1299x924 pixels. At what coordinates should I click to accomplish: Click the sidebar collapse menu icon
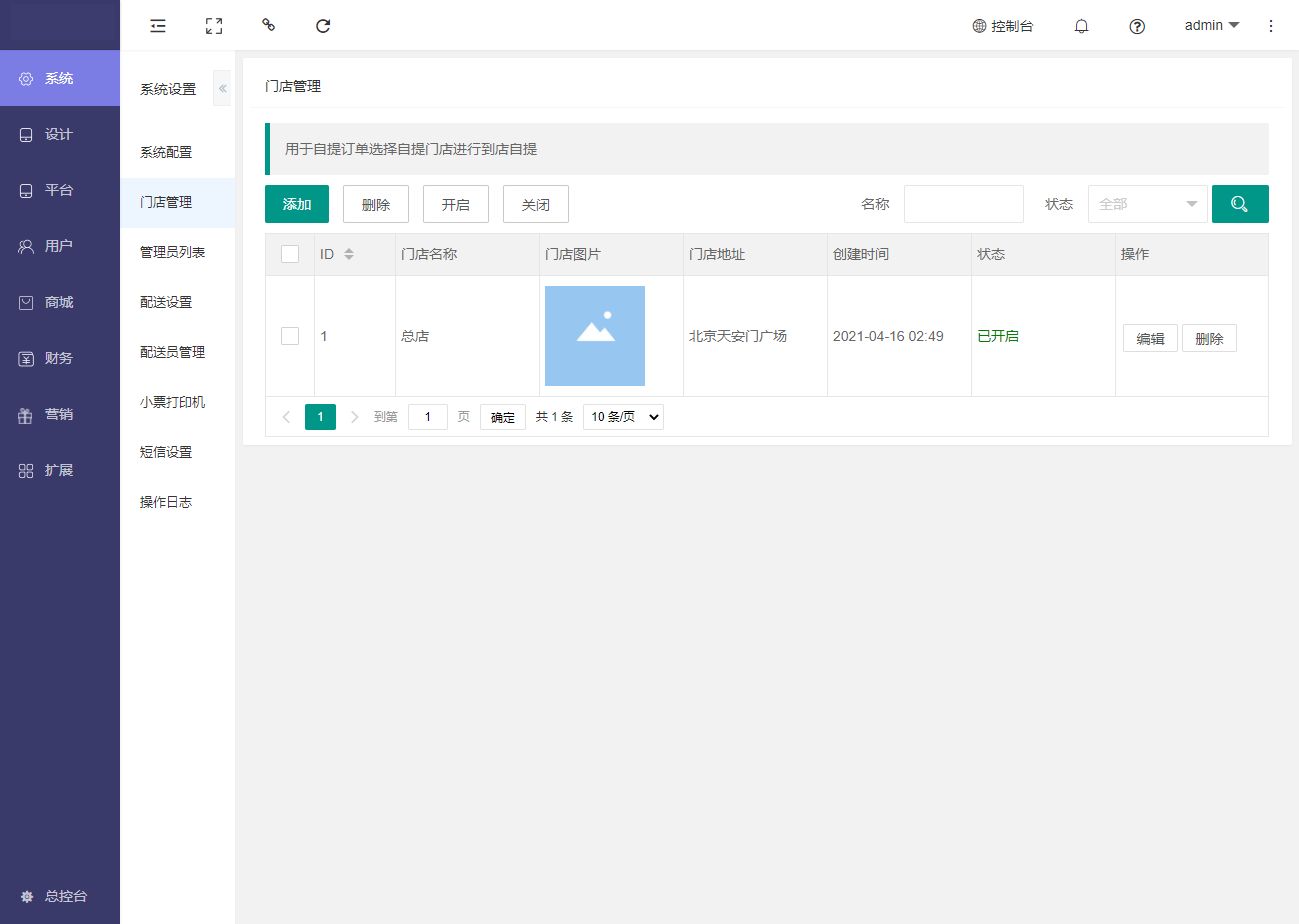pyautogui.click(x=157, y=26)
